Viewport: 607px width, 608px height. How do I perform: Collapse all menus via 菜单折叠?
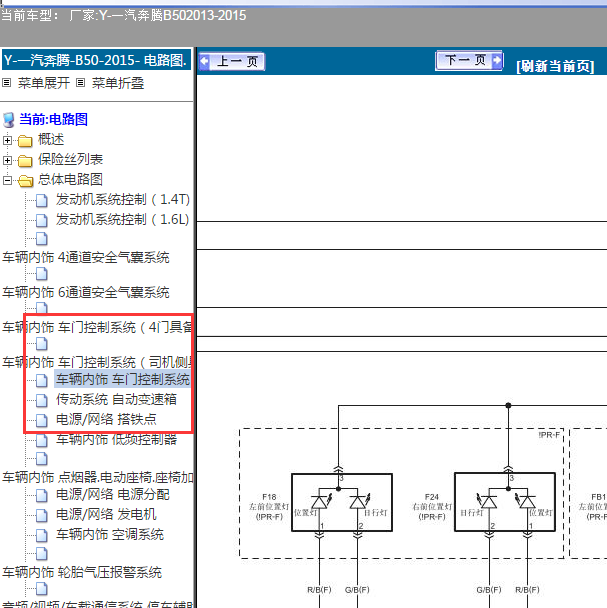118,83
